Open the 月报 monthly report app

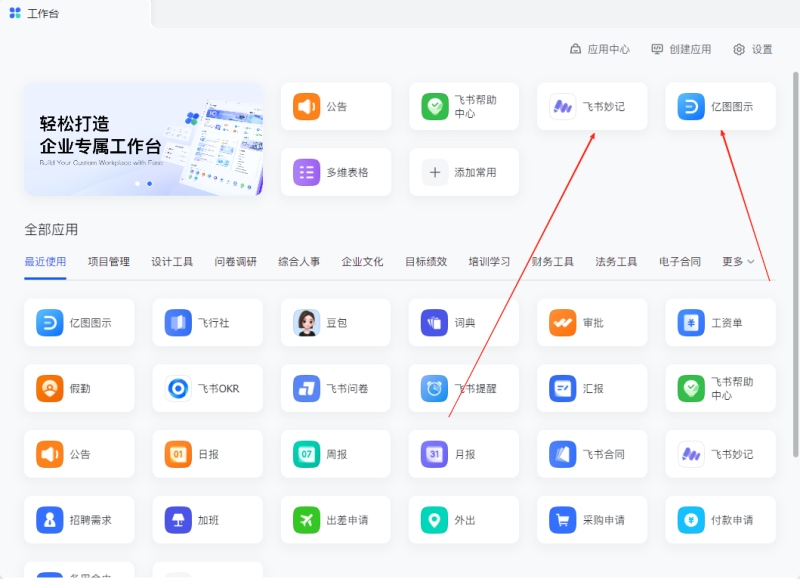463,454
